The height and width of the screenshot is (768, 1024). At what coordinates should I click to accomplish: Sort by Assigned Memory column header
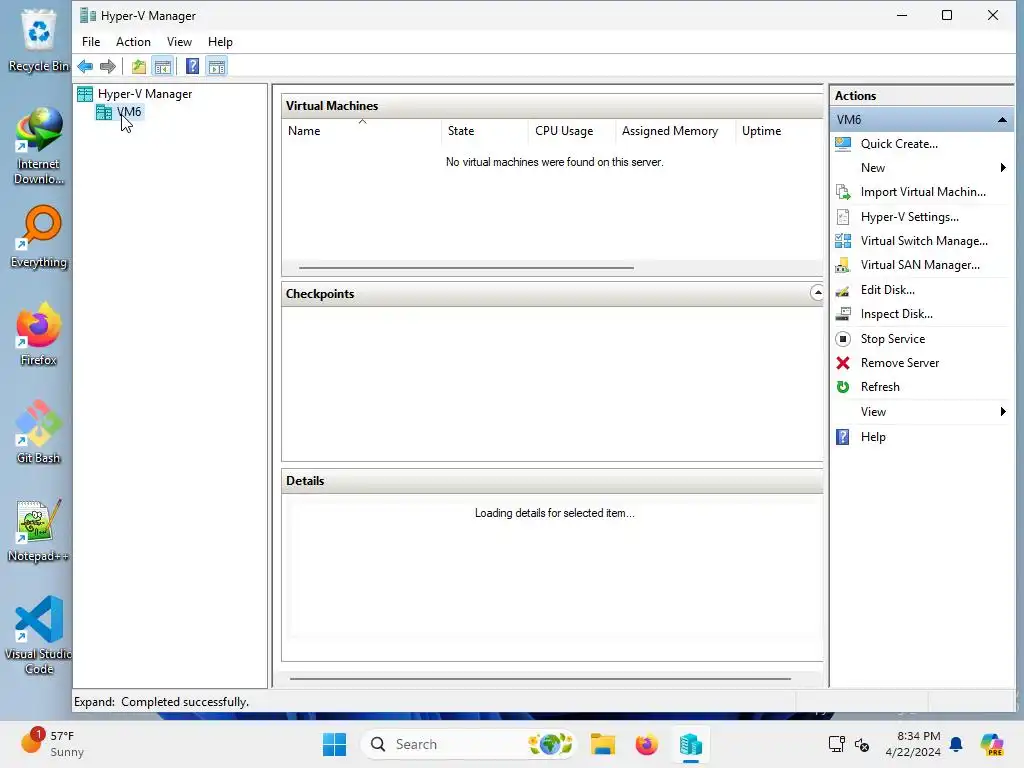[x=675, y=131]
